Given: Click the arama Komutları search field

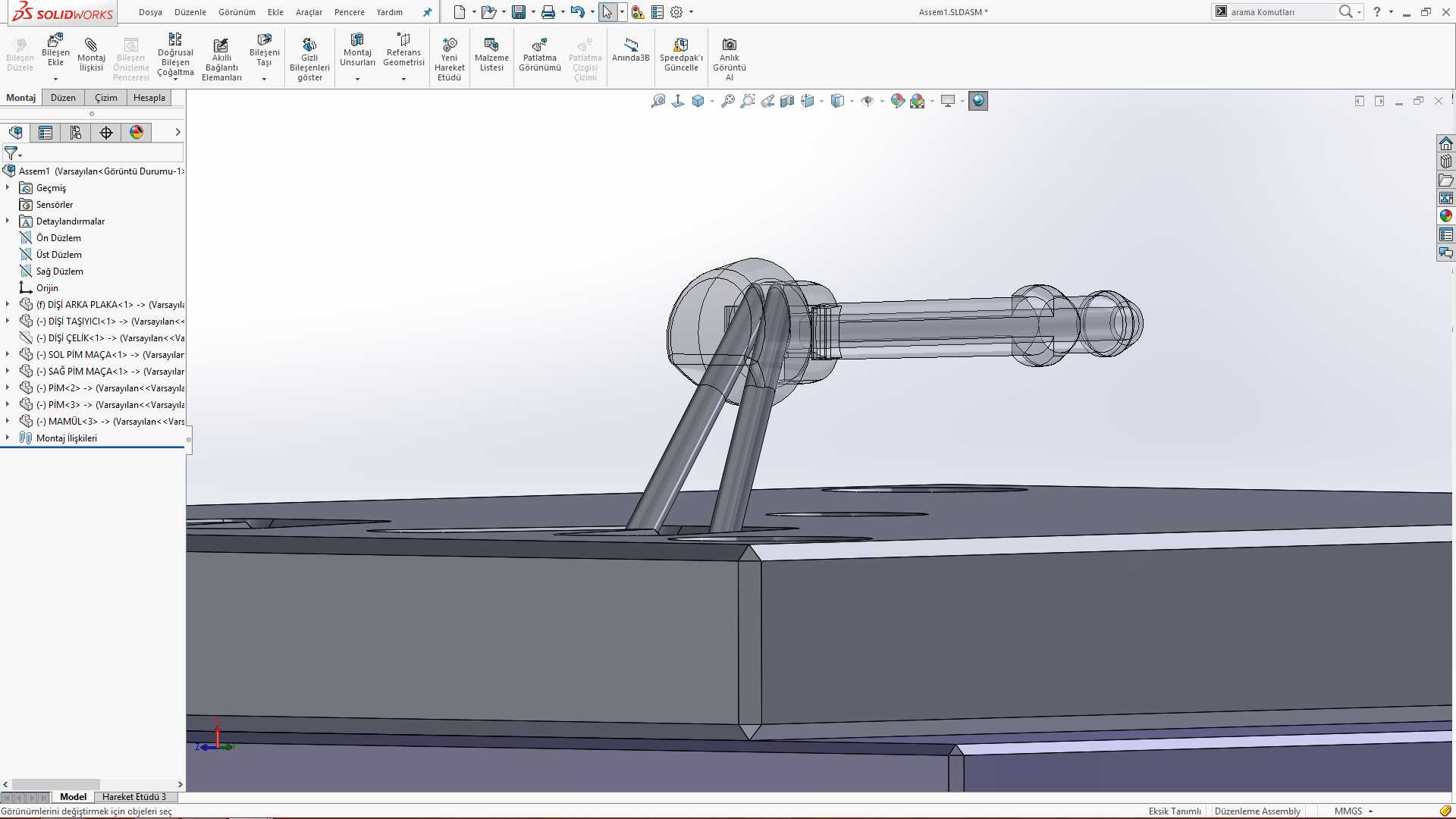Looking at the screenshot, I should [1282, 12].
